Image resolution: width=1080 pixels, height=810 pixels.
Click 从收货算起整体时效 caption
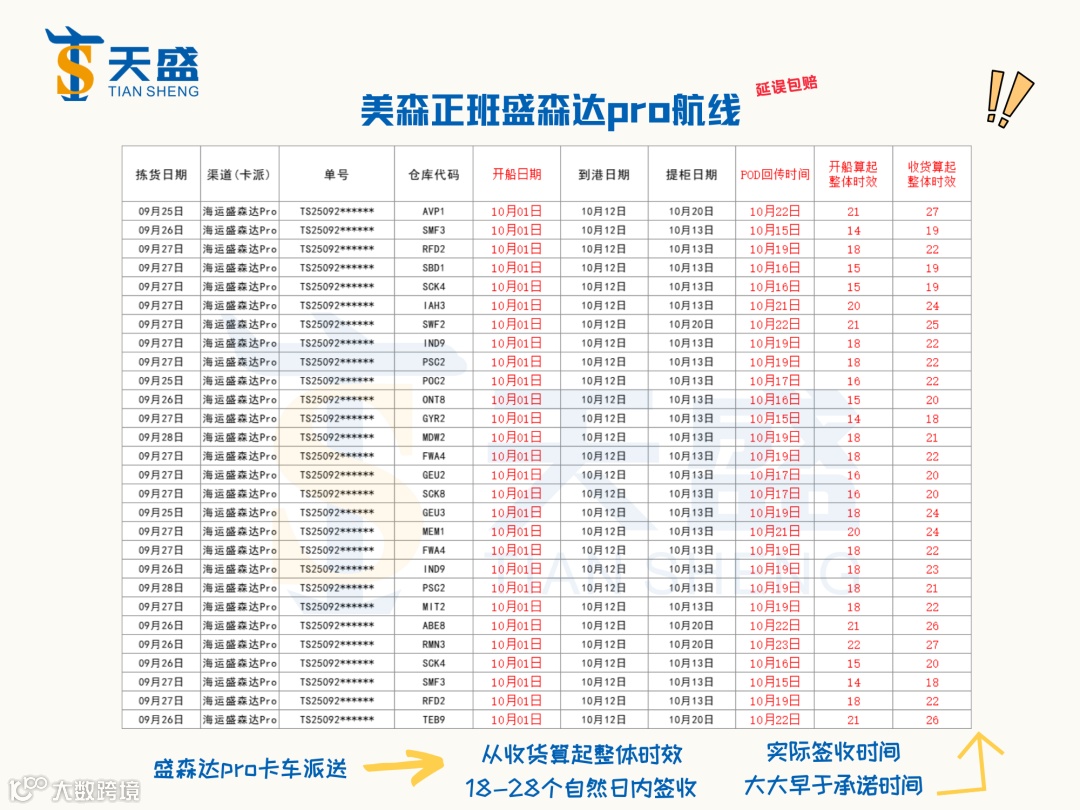582,754
